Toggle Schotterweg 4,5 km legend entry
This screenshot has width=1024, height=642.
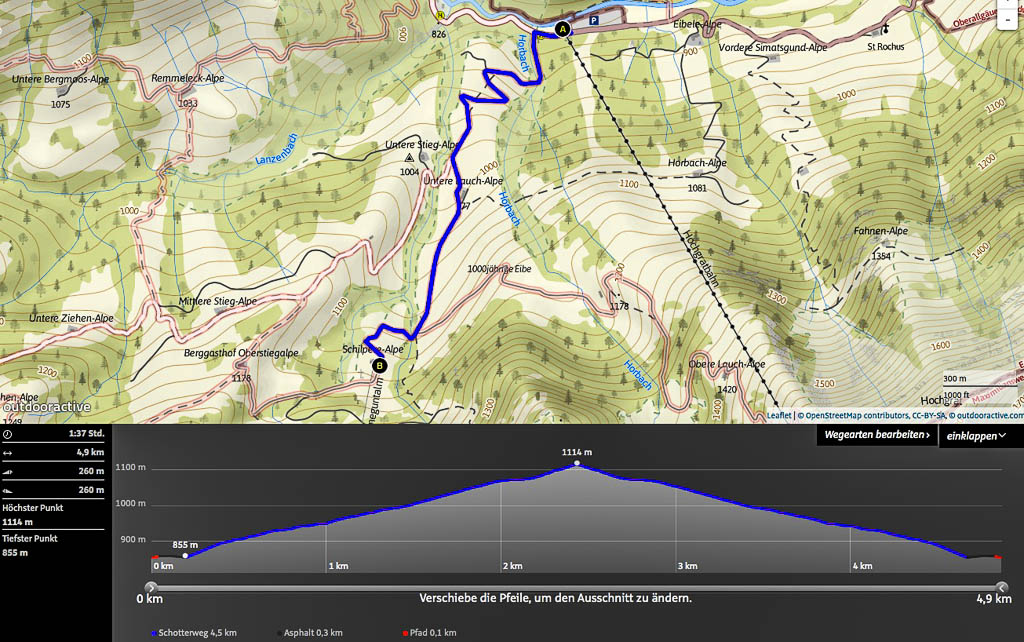coord(194,632)
